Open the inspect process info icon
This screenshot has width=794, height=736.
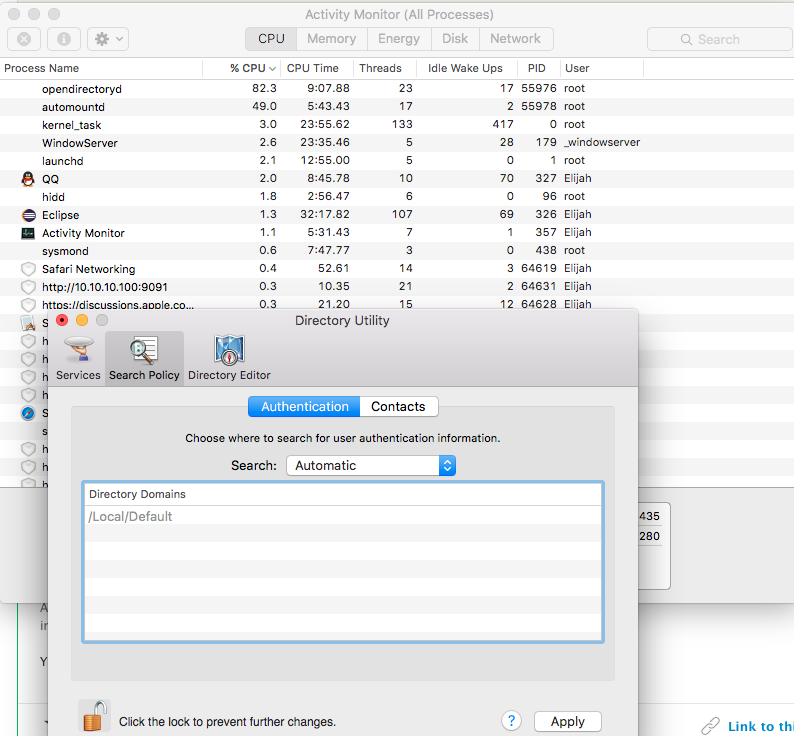(64, 39)
